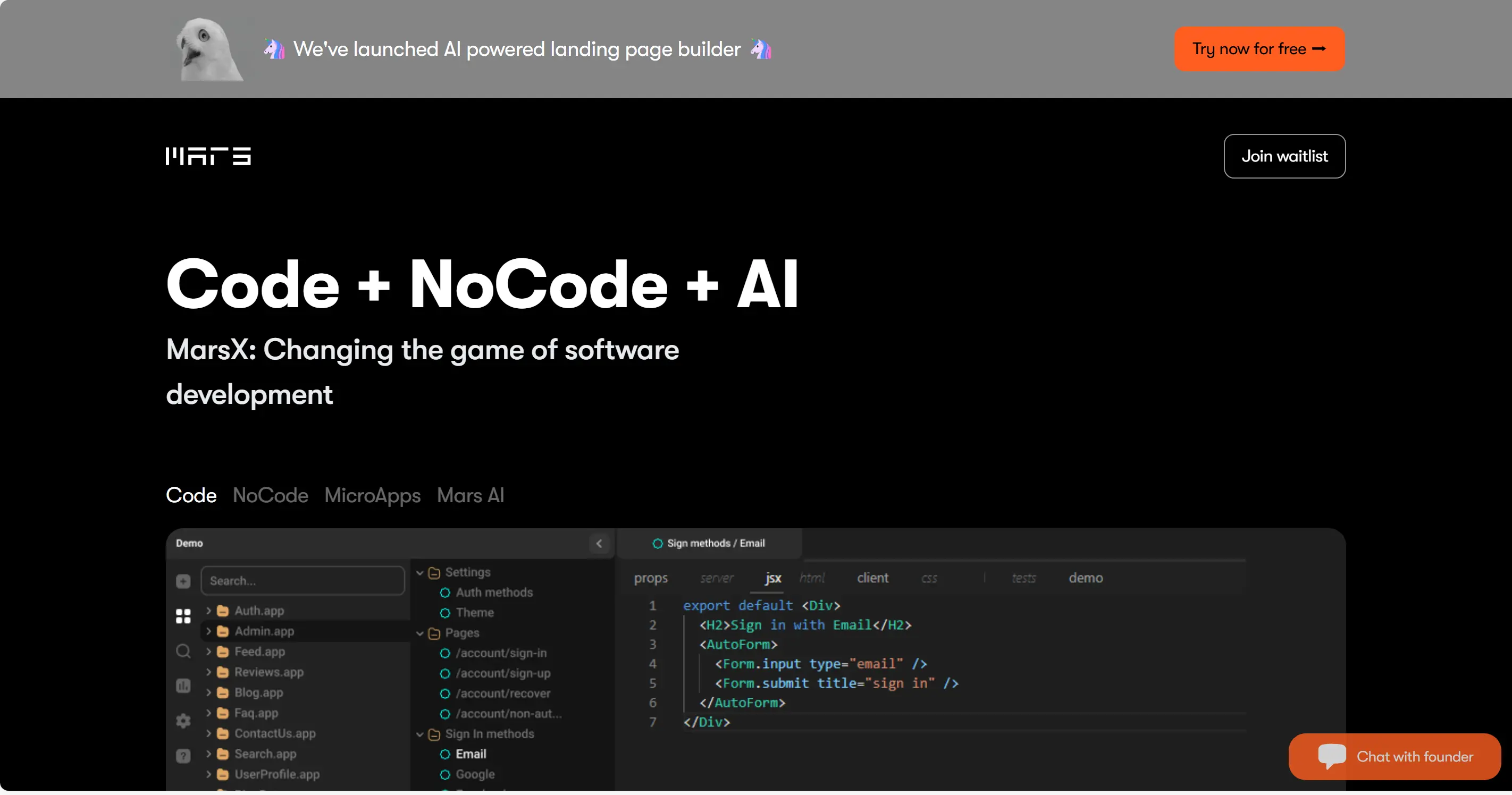Click the apps grid icon in sidebar
Viewport: 1512px width, 795px height.
(x=183, y=616)
